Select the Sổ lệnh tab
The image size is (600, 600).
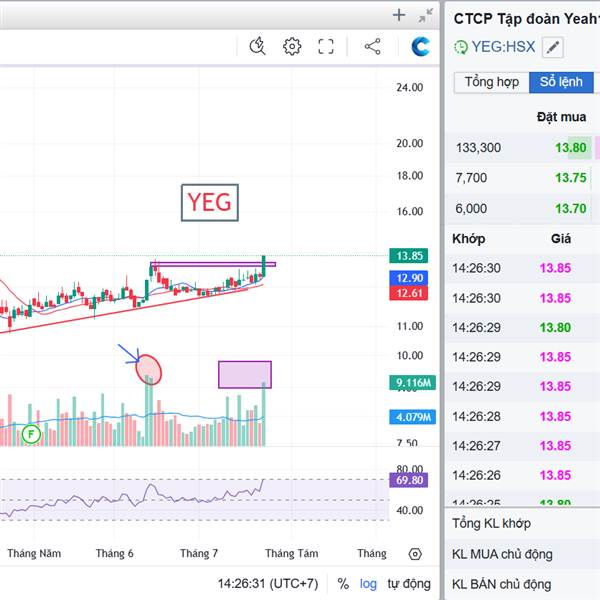pyautogui.click(x=561, y=82)
